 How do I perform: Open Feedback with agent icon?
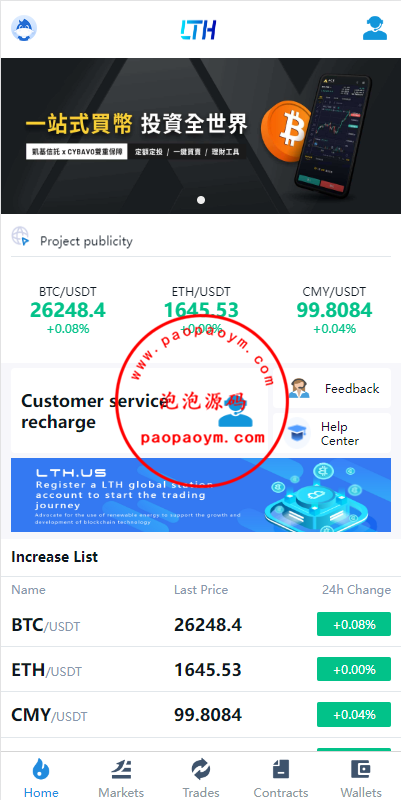(x=332, y=388)
